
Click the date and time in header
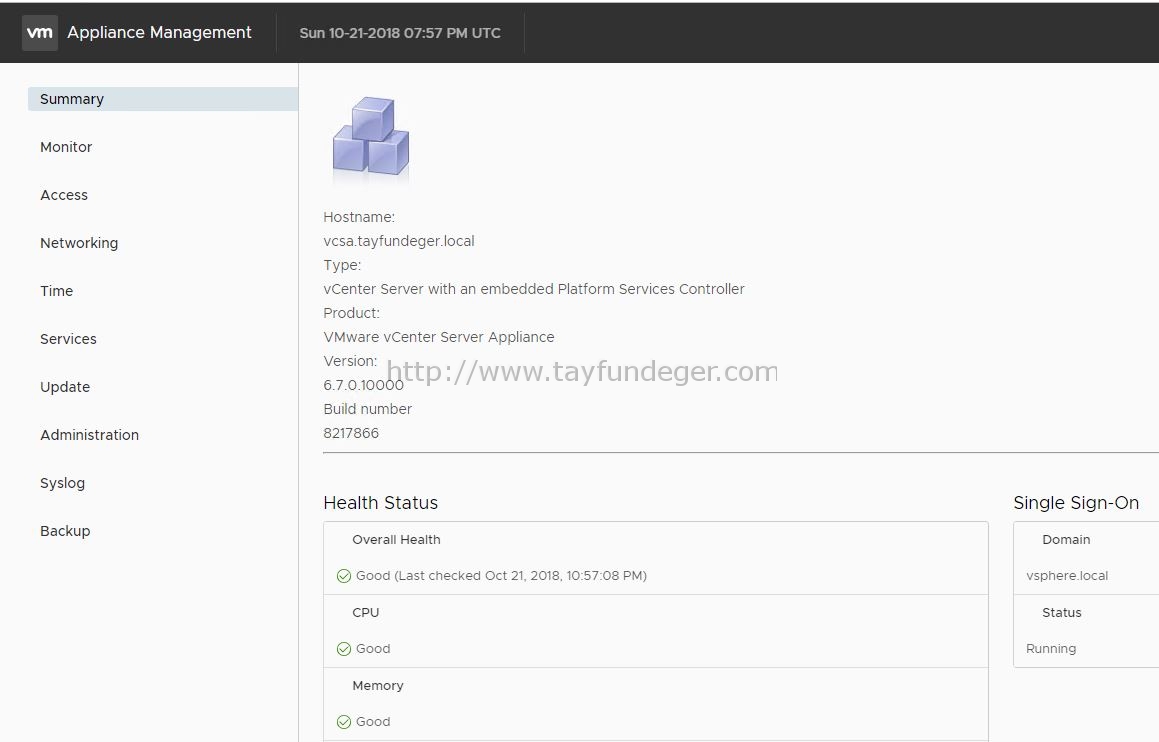tap(400, 33)
